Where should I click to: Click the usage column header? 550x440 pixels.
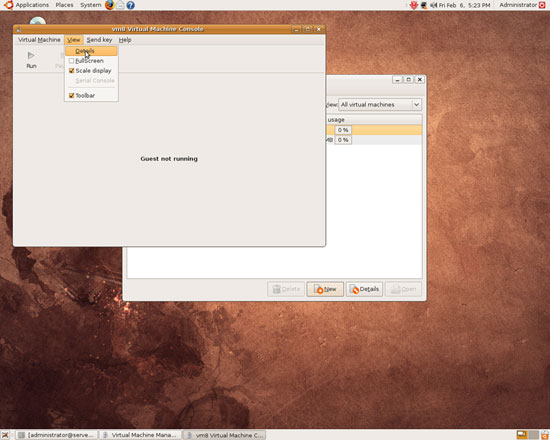(x=374, y=120)
